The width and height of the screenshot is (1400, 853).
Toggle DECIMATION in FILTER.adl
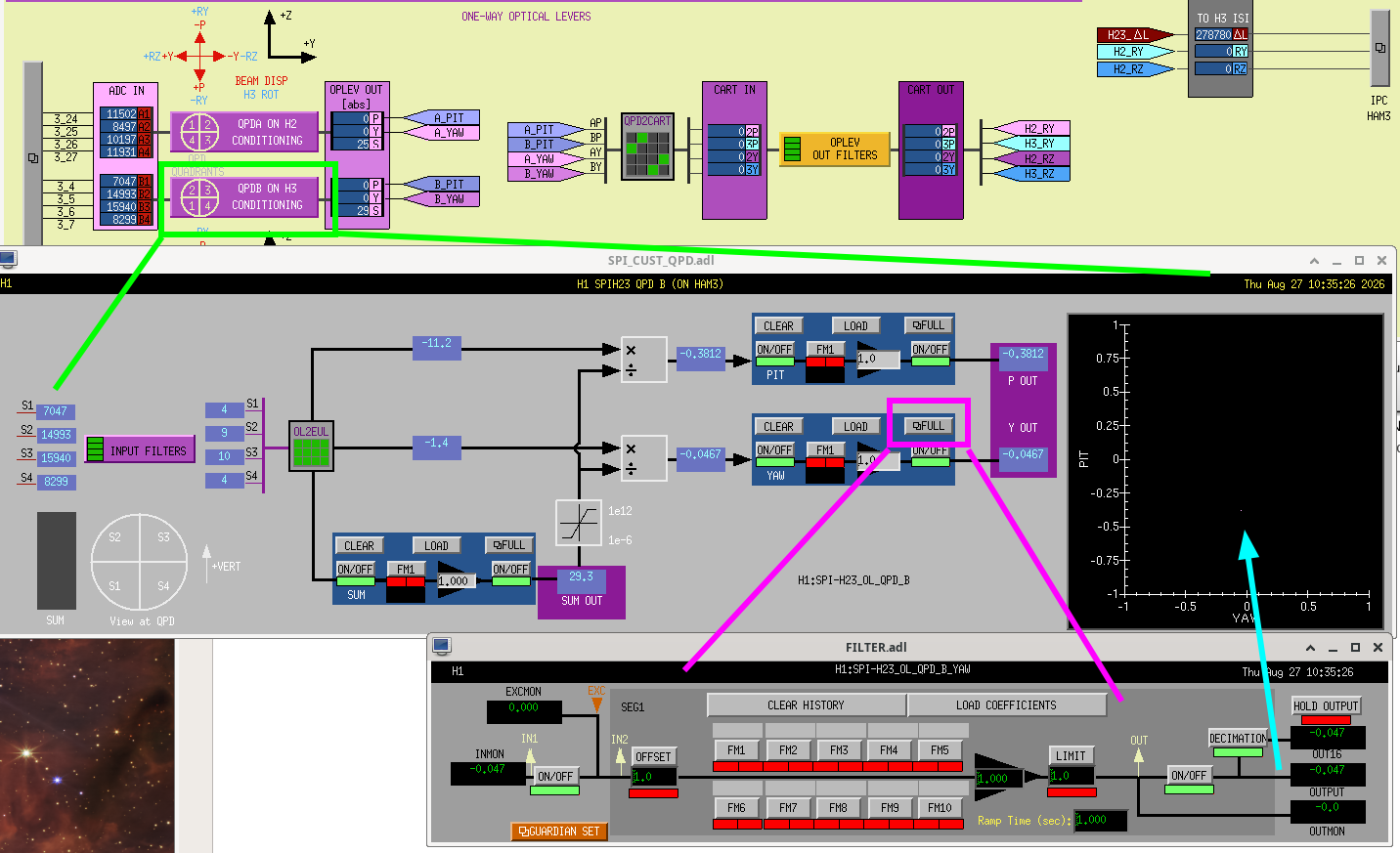(1238, 738)
